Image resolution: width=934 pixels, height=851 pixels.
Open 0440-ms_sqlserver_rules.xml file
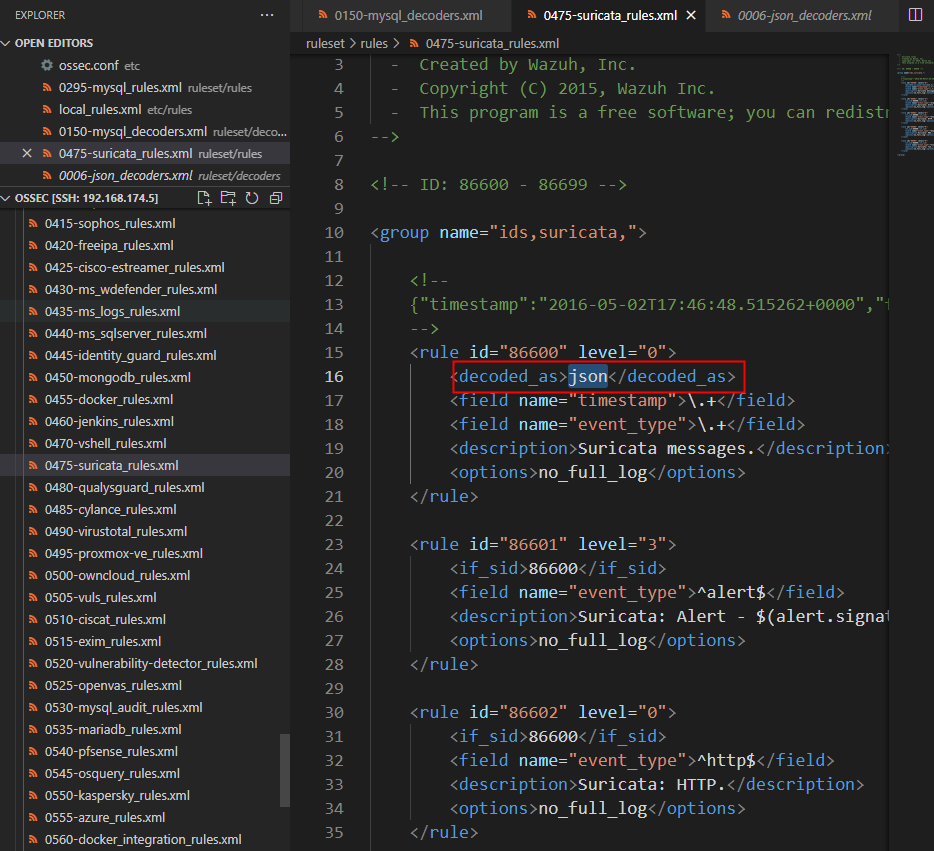pos(145,333)
